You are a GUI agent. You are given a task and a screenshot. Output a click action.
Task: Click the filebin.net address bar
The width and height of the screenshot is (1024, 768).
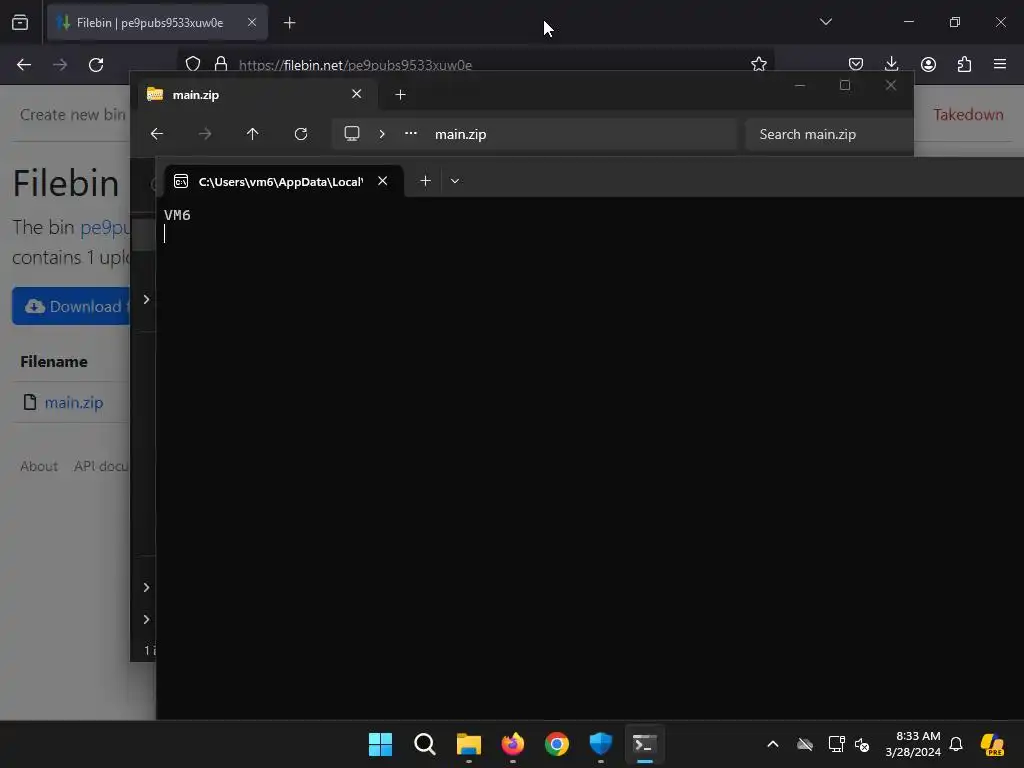[475, 65]
